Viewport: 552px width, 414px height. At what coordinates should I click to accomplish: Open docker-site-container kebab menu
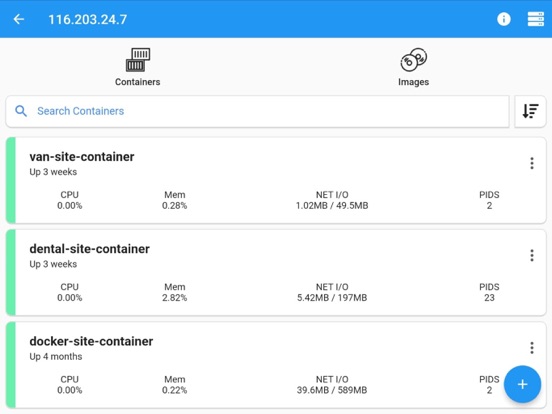pyautogui.click(x=532, y=348)
